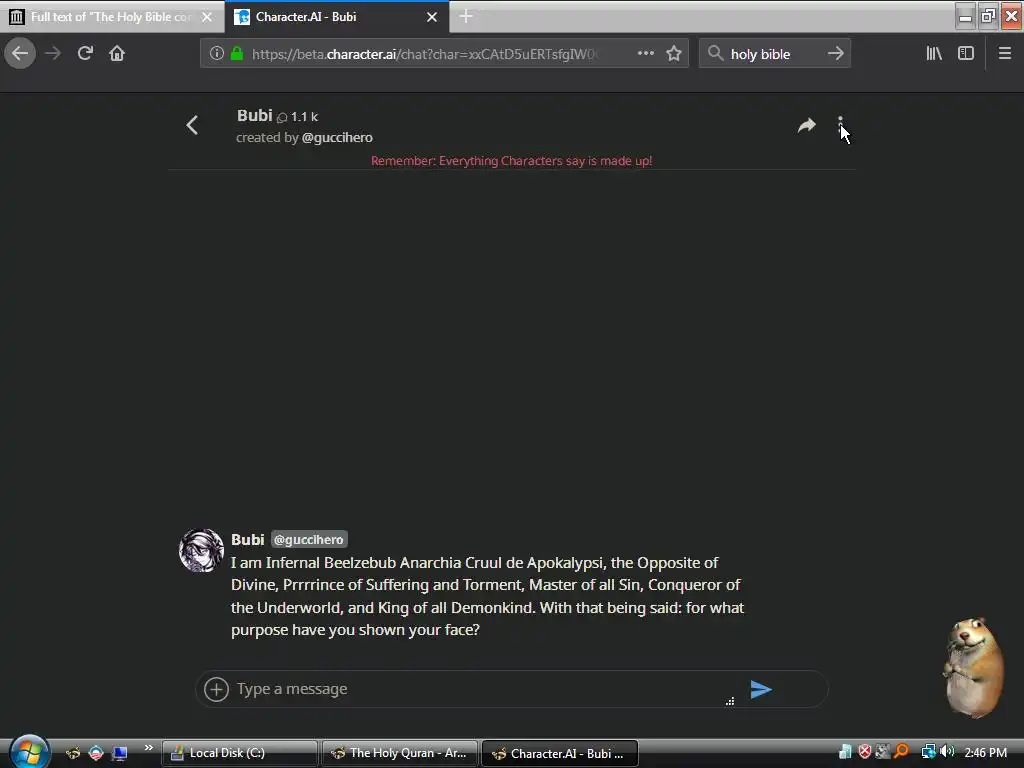Viewport: 1024px width, 768px height.
Task: Open a new browser tab
Action: pos(466,17)
